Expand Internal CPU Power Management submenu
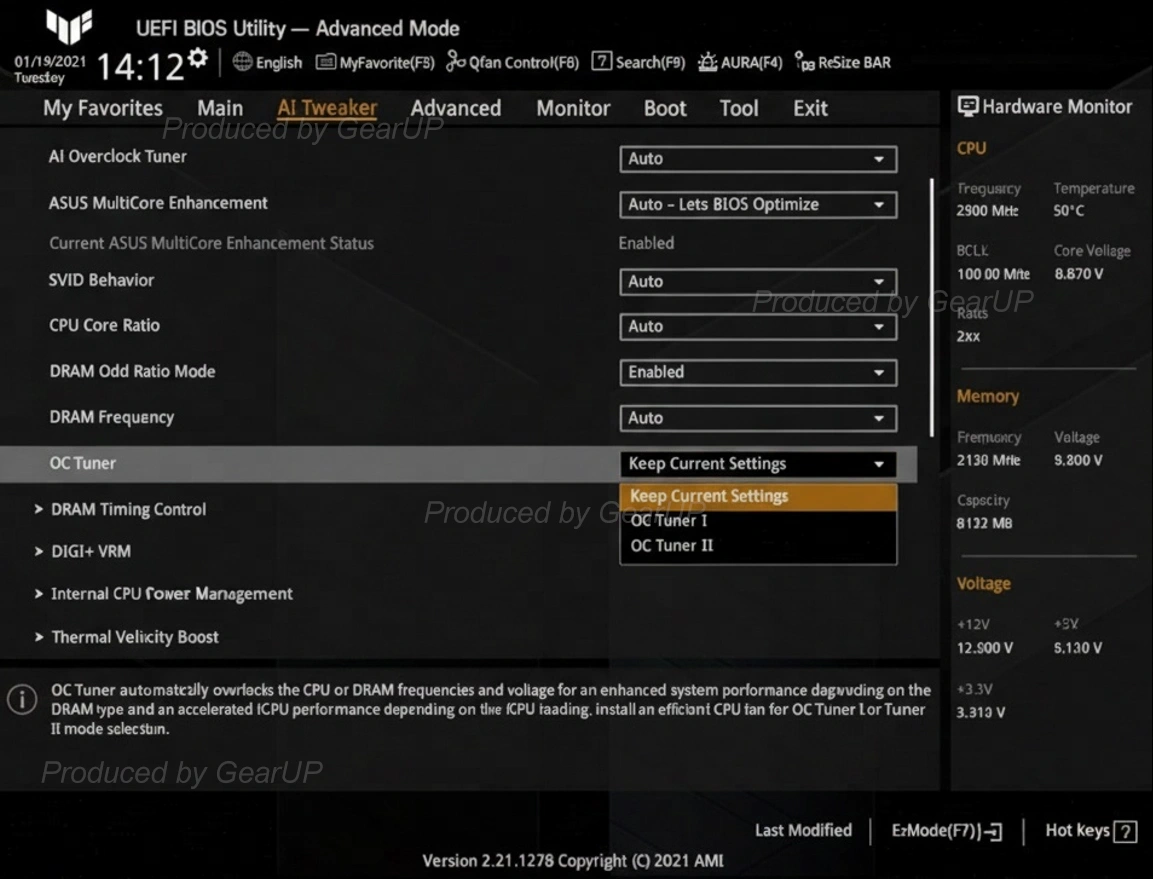 tap(164, 594)
